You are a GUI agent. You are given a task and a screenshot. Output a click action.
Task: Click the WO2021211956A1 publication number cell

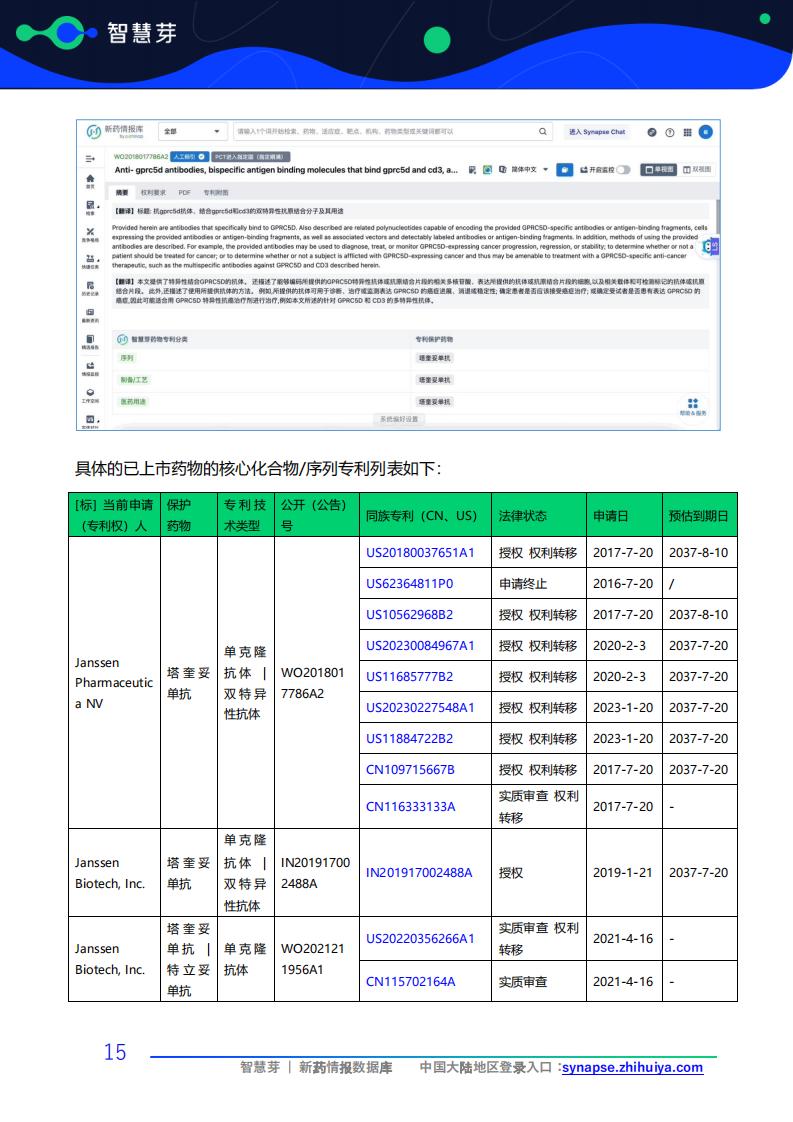click(x=316, y=959)
